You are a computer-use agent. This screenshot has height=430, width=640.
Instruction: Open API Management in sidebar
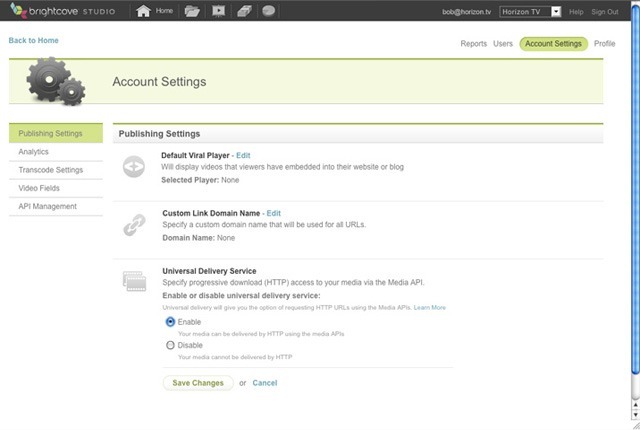(56, 206)
